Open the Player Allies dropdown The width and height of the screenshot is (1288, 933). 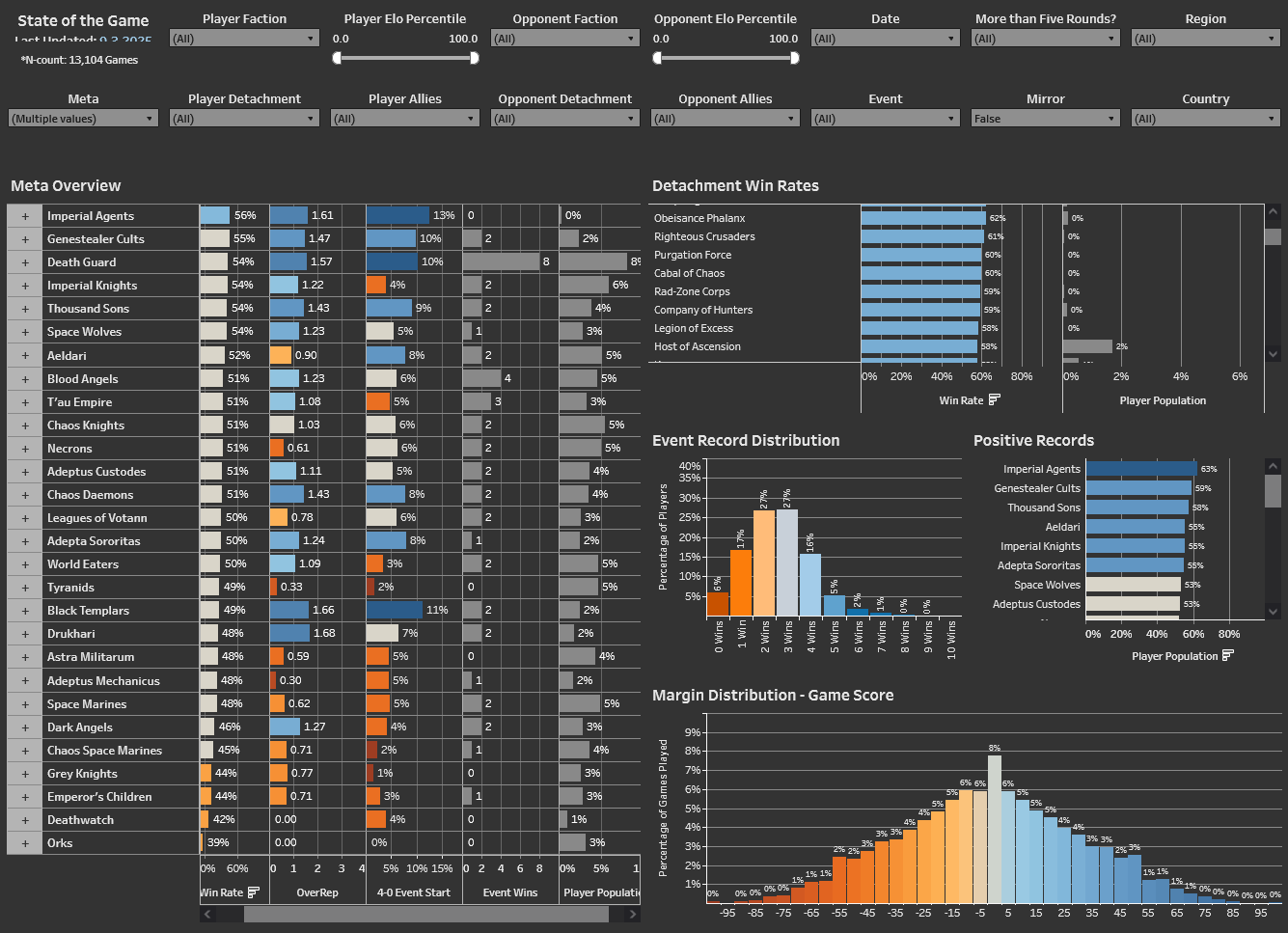(405, 119)
